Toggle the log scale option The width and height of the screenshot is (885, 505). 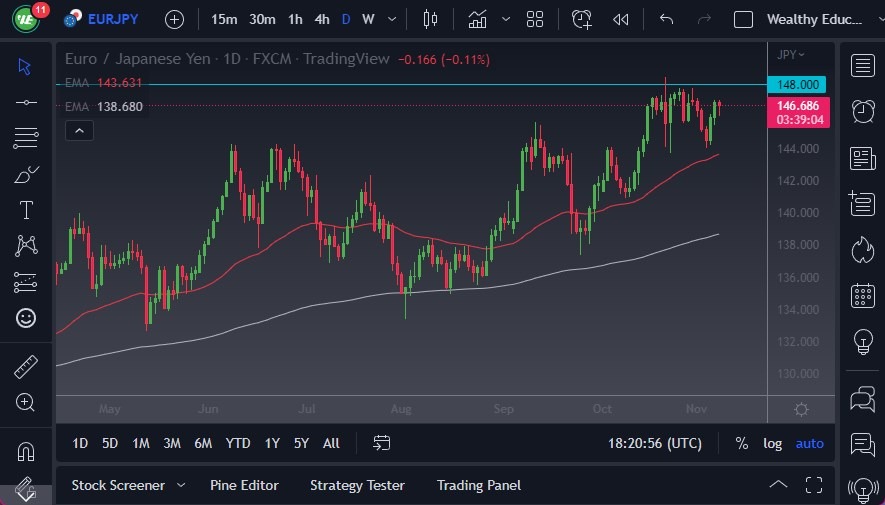pyautogui.click(x=773, y=443)
